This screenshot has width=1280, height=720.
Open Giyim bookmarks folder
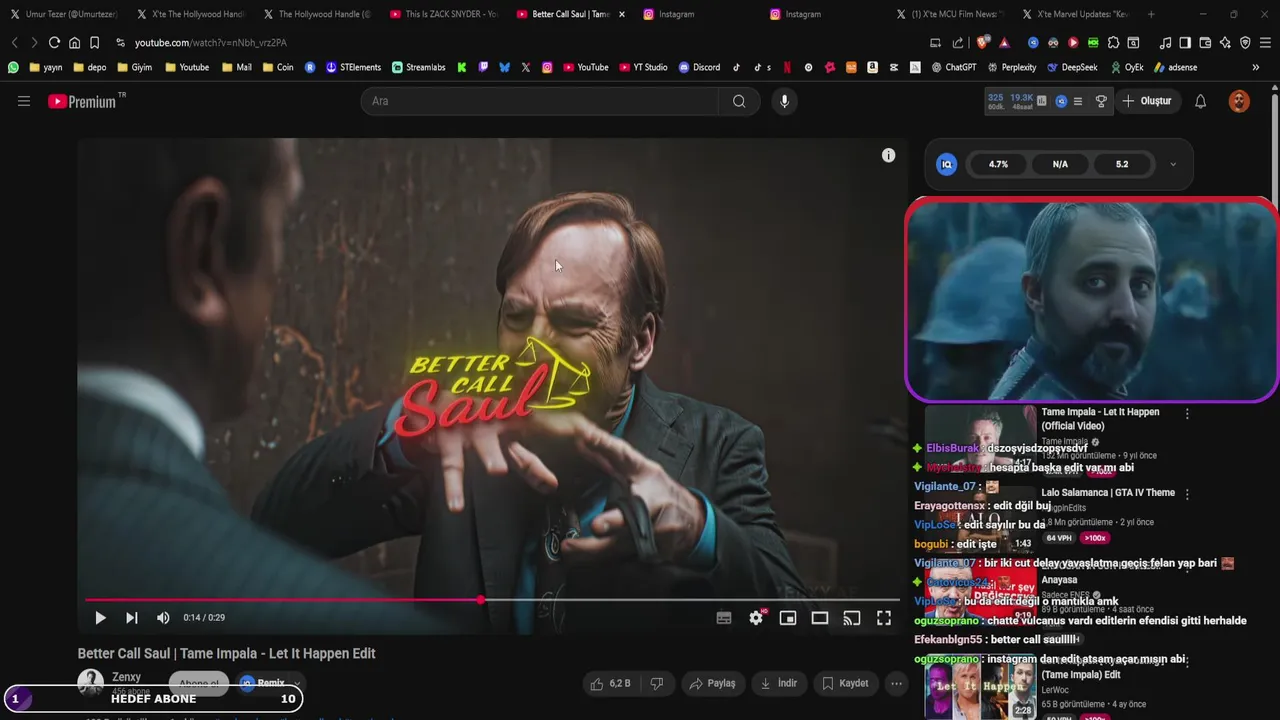point(134,67)
